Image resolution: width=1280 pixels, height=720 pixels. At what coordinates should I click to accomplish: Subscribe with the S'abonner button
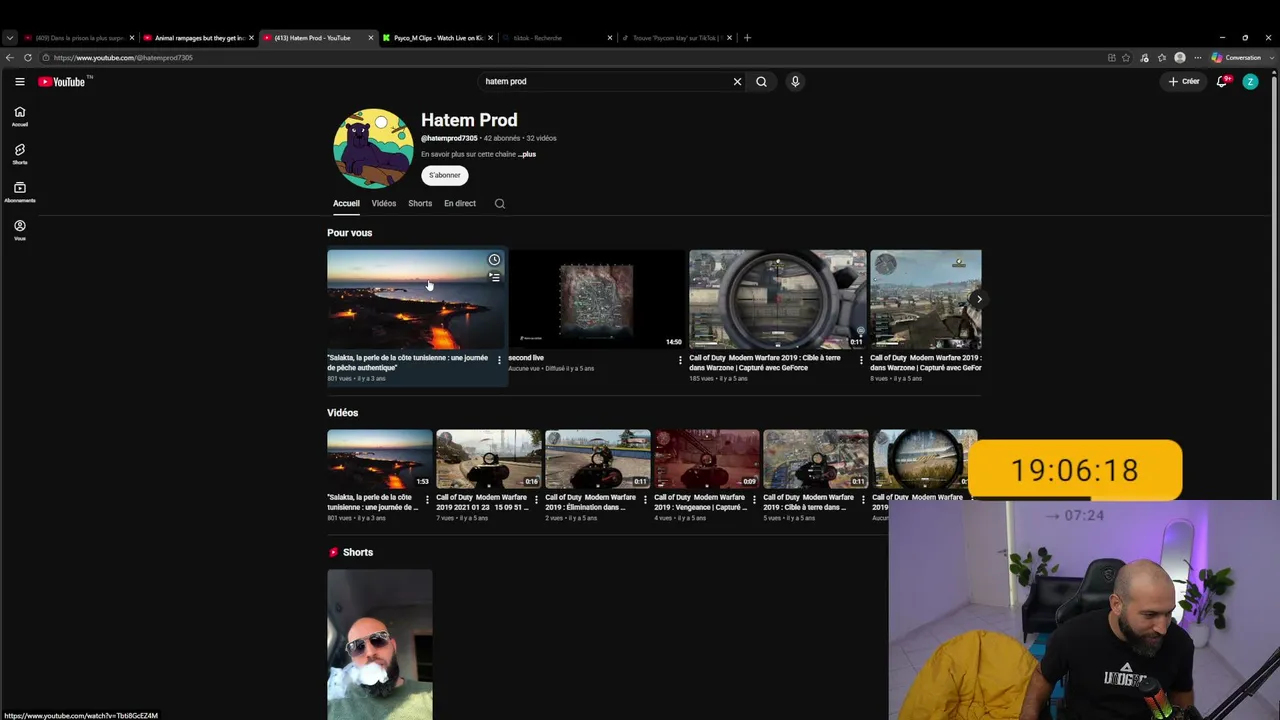(445, 175)
